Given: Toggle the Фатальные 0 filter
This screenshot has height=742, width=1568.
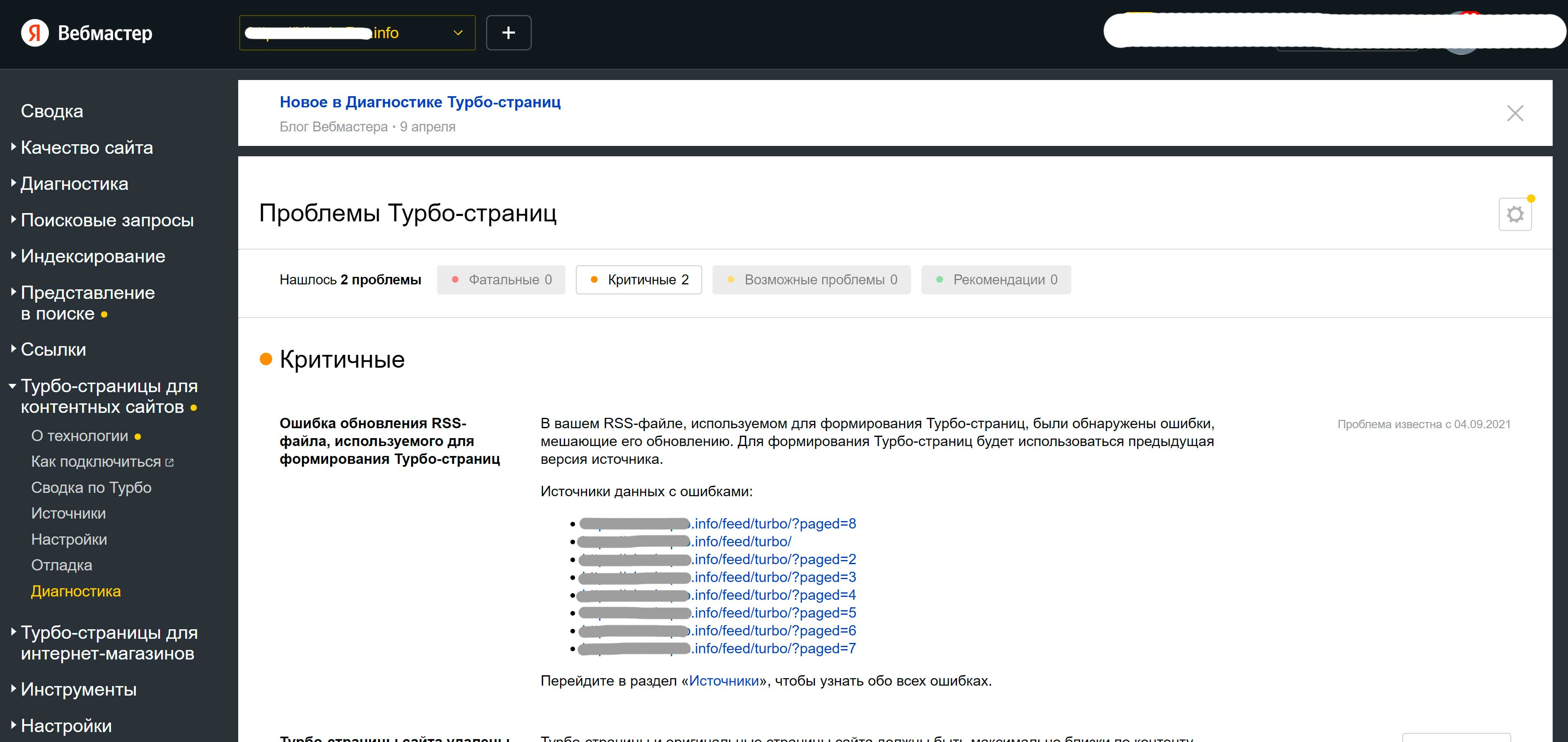Looking at the screenshot, I should point(501,280).
